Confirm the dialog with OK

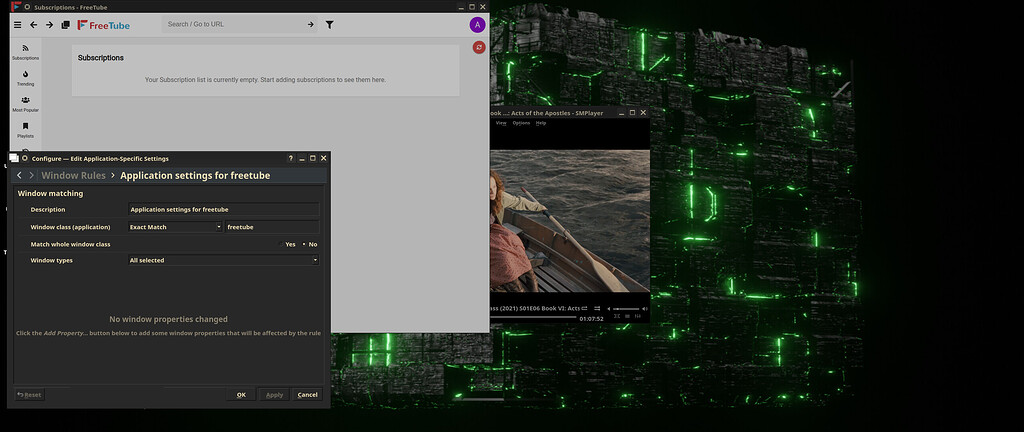(x=241, y=395)
